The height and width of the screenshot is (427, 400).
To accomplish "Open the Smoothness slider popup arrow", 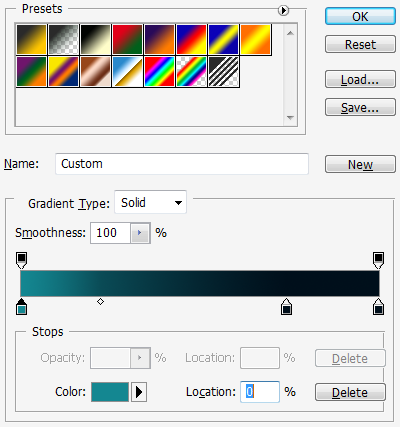I will pyautogui.click(x=140, y=233).
